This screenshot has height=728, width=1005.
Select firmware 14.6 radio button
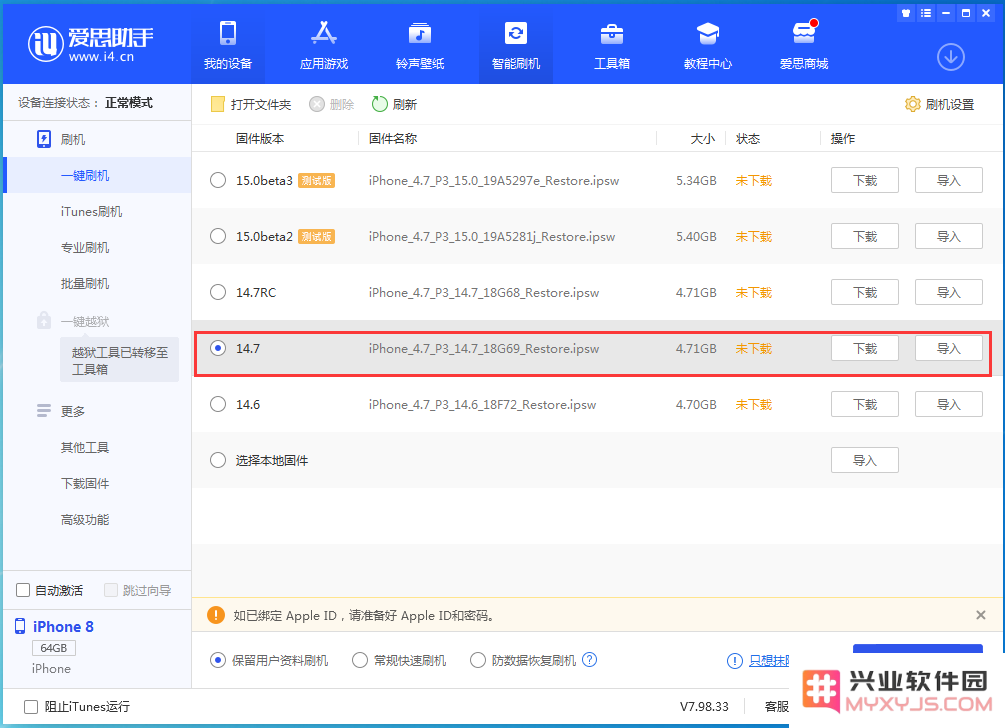tap(218, 404)
